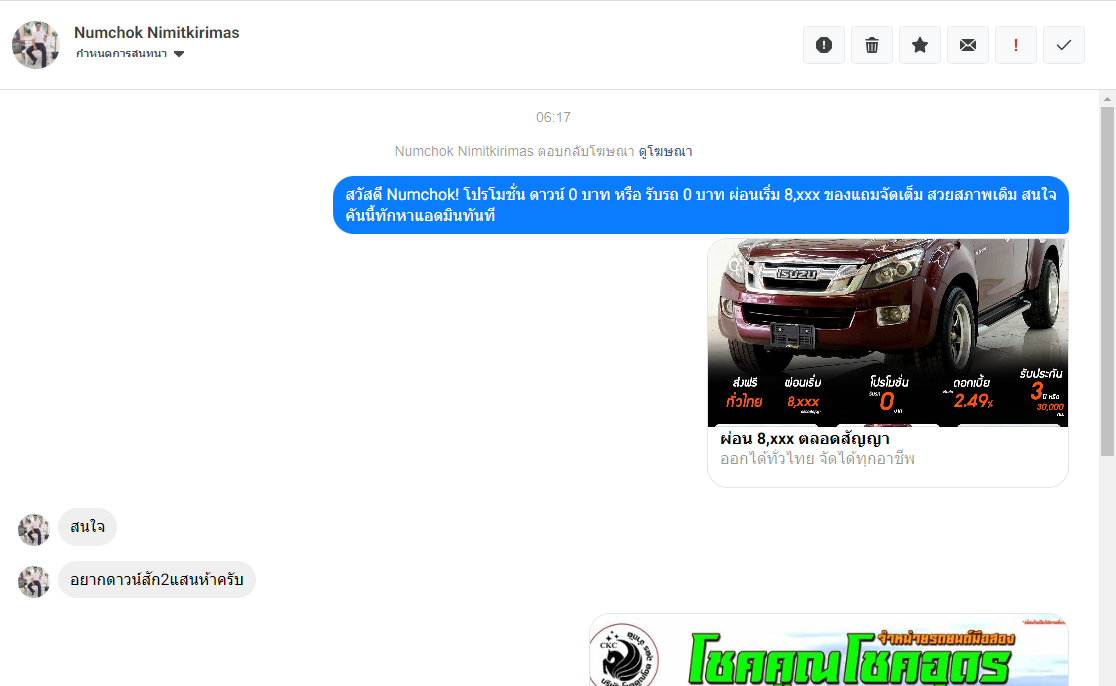Select the สนใจ message bubble
The image size is (1116, 686).
[x=88, y=527]
